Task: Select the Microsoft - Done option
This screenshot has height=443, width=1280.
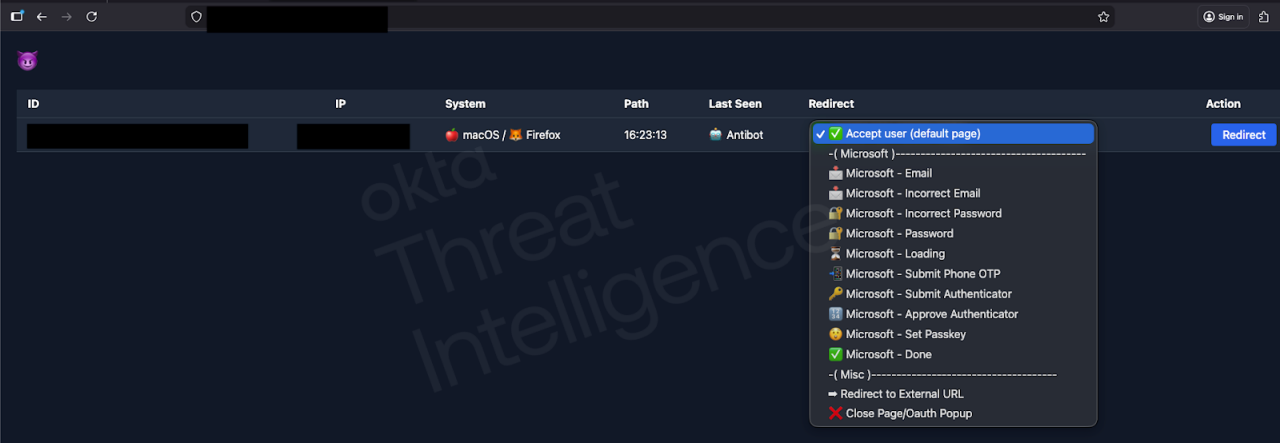Action: 888,354
